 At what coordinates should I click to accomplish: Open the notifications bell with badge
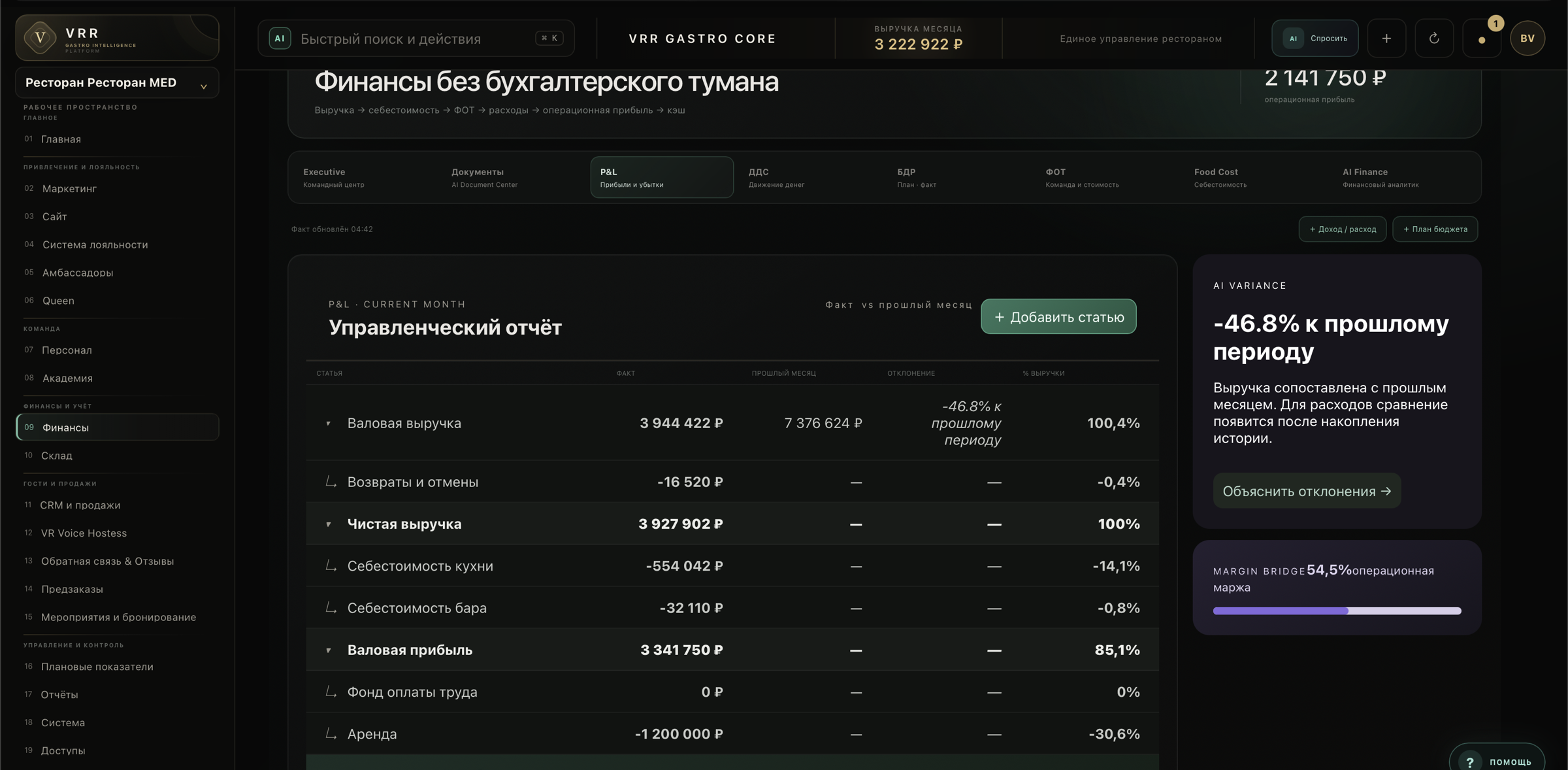(1482, 39)
